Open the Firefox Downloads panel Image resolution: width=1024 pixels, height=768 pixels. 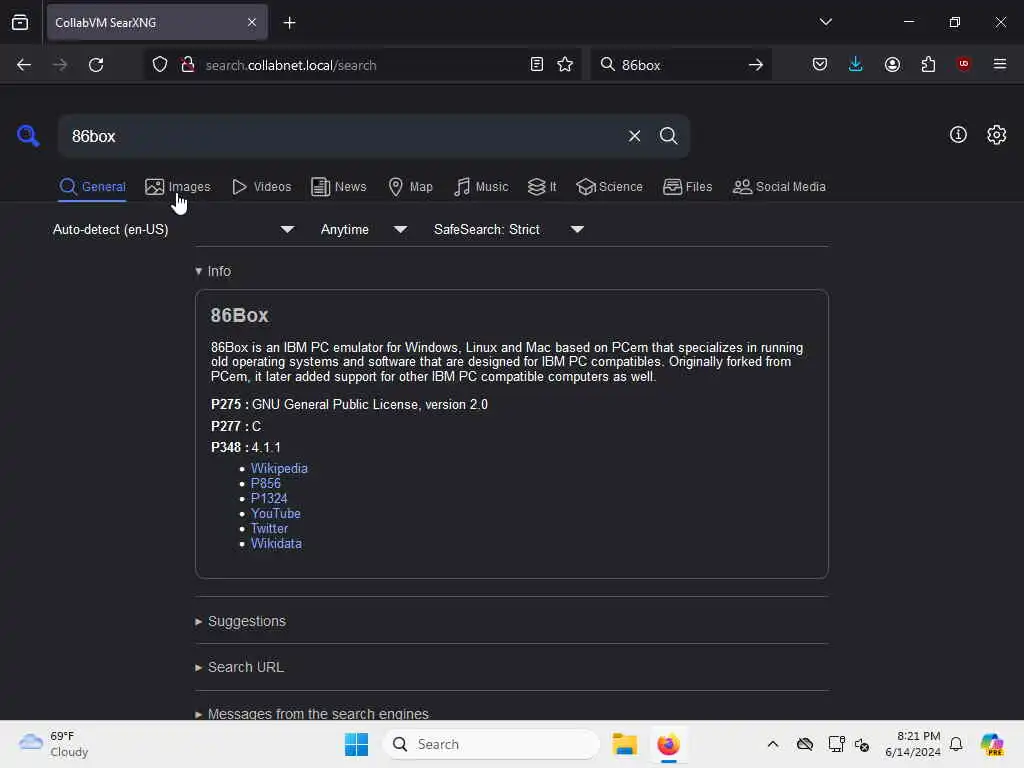pos(856,64)
